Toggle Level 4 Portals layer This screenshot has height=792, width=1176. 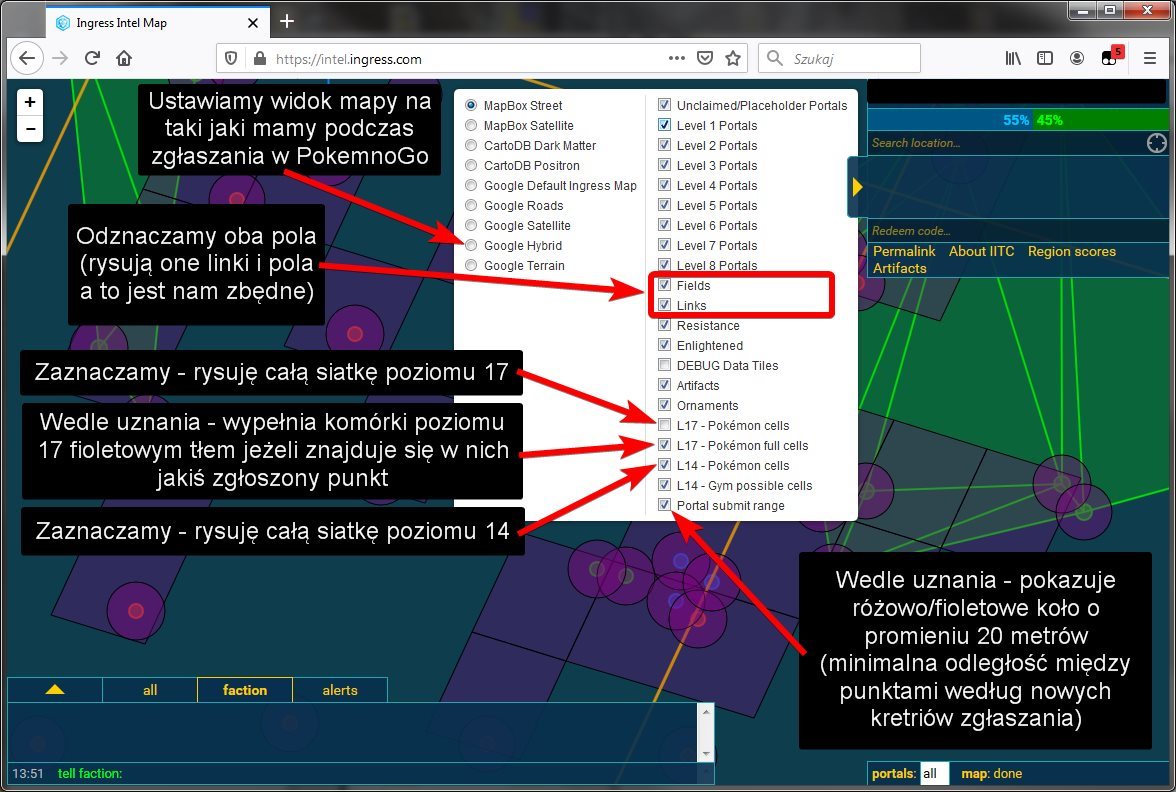tap(664, 184)
